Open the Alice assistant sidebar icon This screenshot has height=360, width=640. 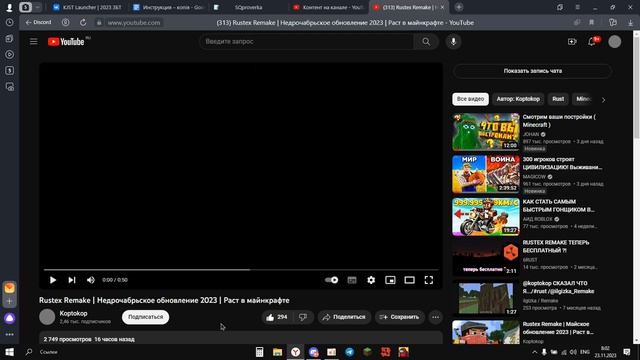(x=9, y=318)
